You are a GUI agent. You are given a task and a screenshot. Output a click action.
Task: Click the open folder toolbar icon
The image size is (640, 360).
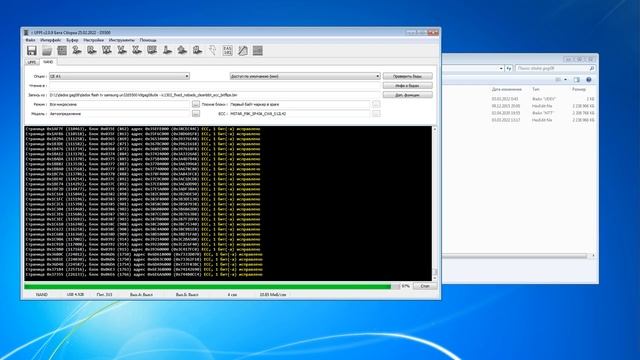[47, 51]
